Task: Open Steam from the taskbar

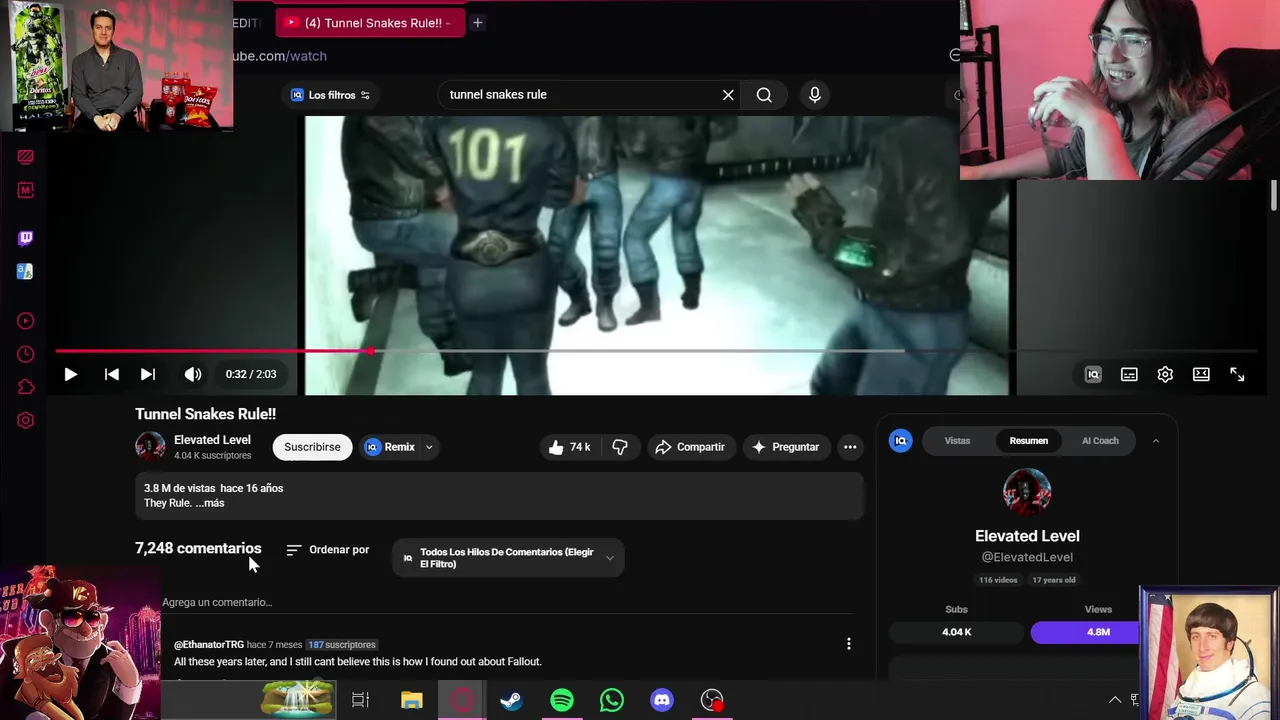Action: click(511, 701)
